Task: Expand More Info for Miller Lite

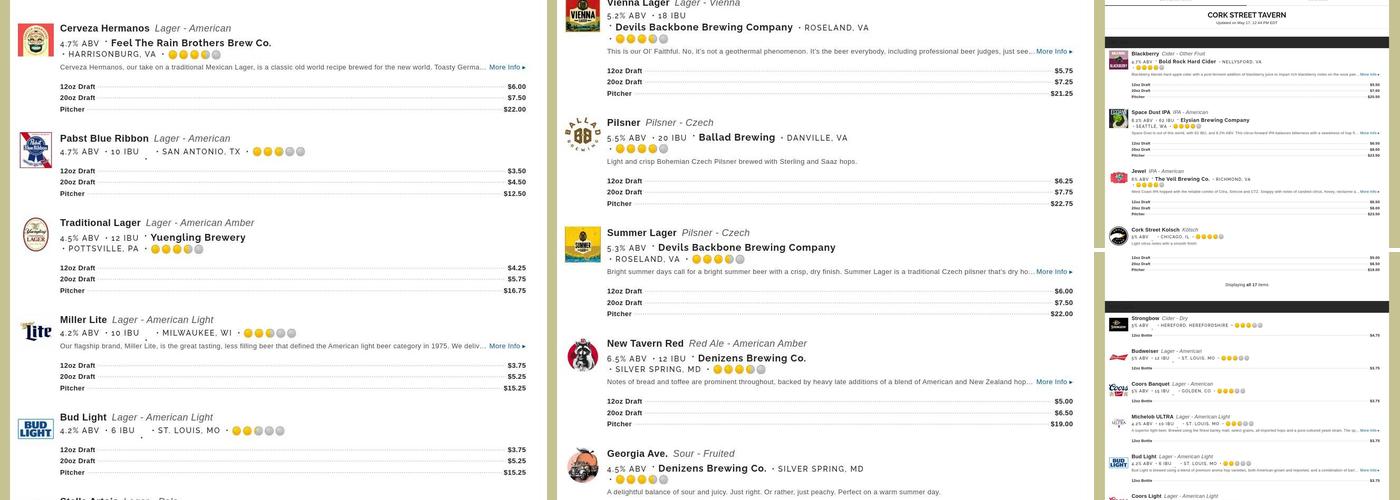Action: 507,346
